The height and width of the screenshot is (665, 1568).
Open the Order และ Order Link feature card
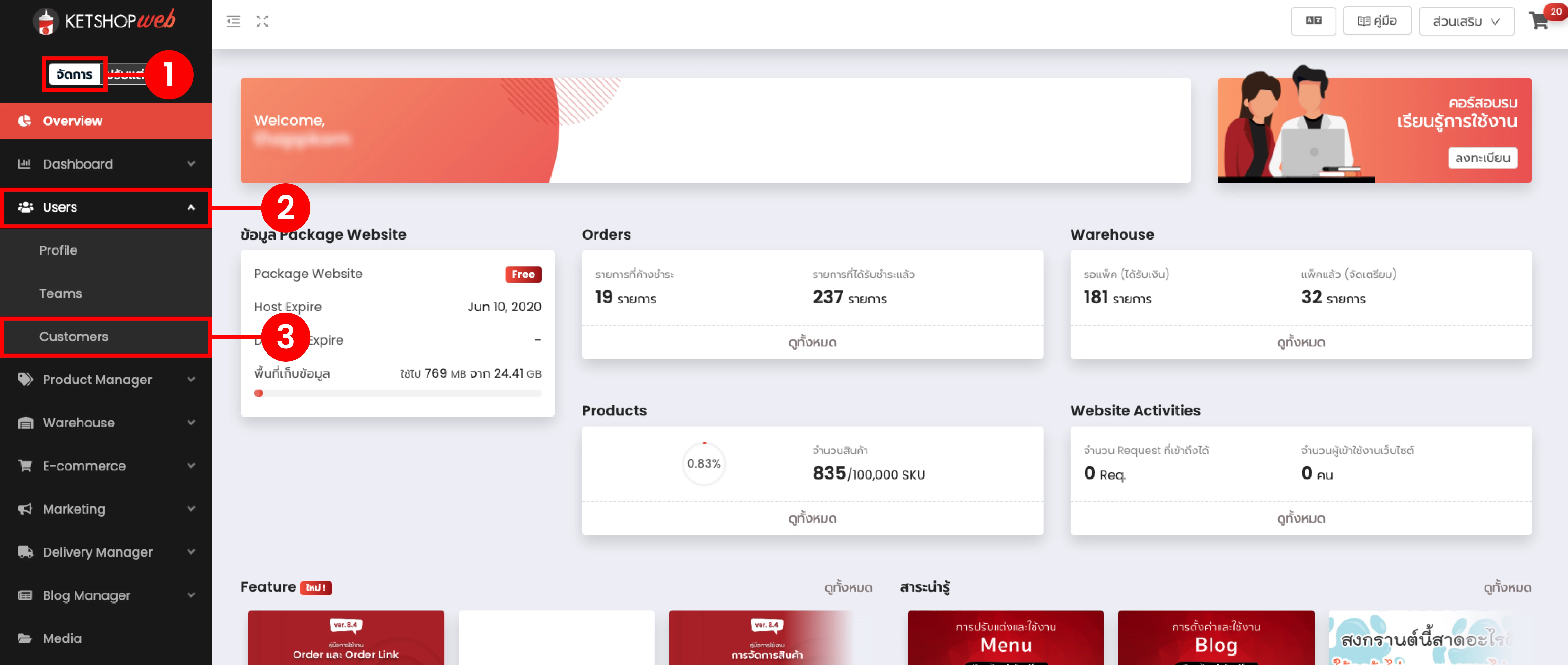[346, 638]
